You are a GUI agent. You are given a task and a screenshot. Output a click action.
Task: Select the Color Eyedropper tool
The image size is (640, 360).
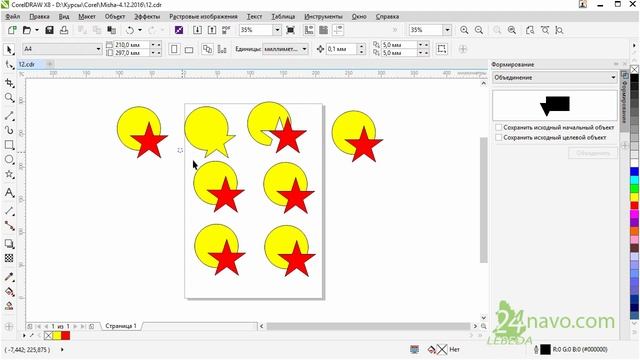[9, 277]
